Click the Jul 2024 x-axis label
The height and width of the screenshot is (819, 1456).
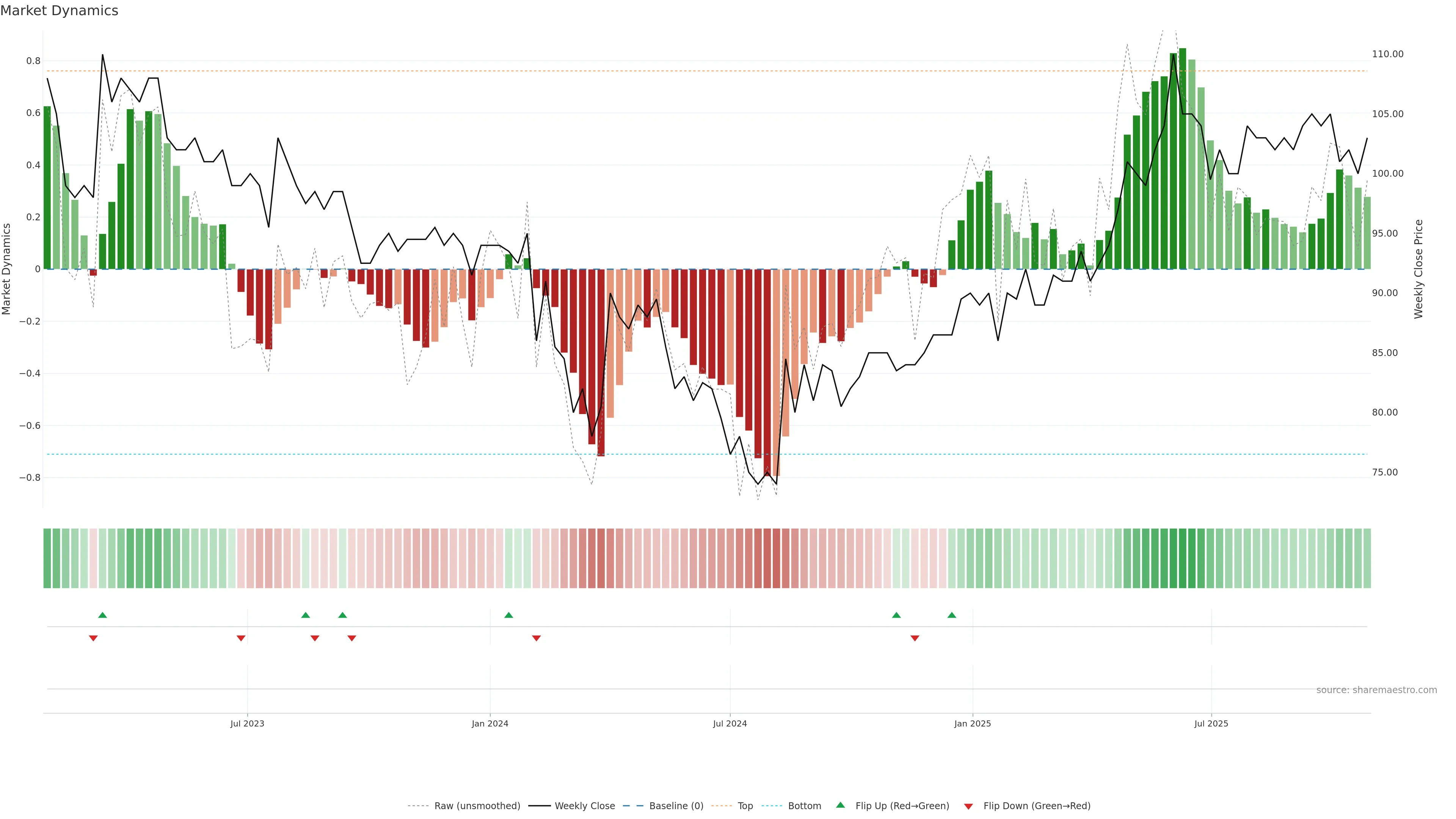point(730,723)
